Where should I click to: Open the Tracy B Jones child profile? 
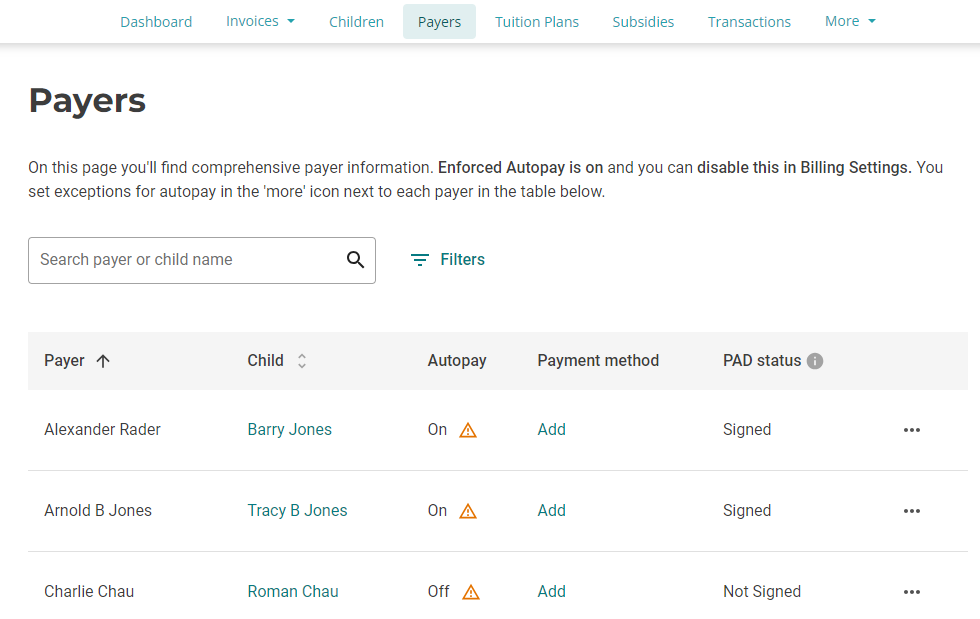[297, 510]
